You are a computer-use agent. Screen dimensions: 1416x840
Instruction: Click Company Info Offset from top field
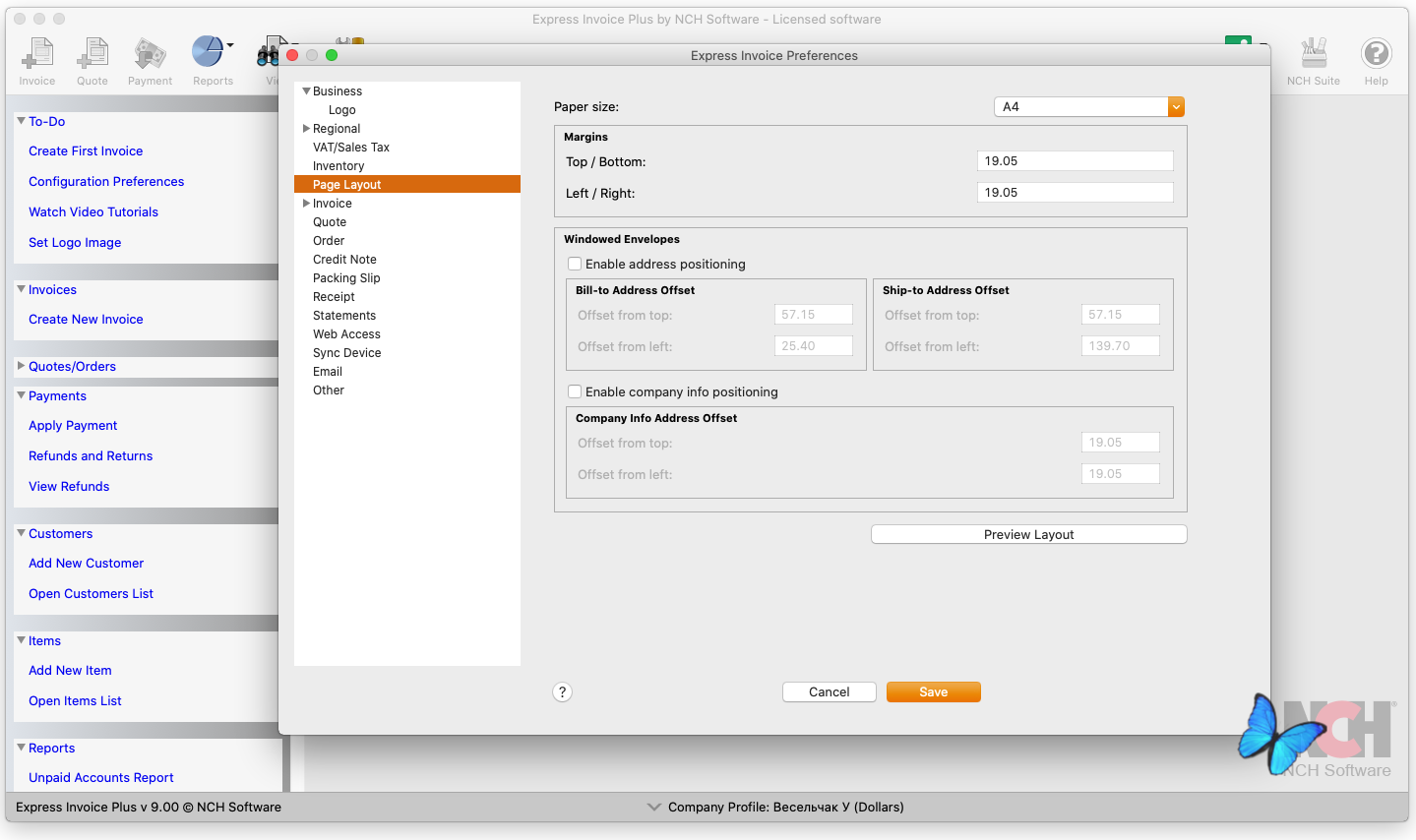coord(1121,443)
